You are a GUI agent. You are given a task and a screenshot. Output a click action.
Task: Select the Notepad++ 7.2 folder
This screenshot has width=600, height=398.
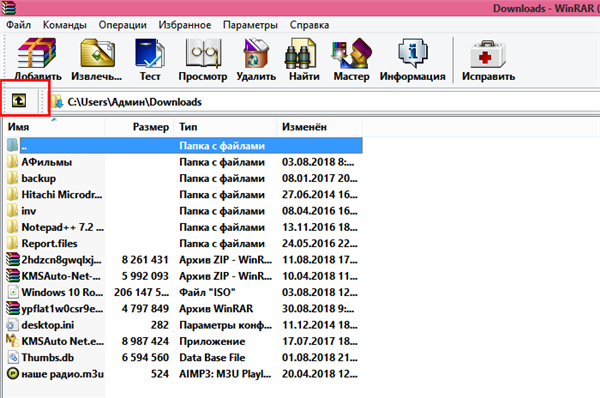point(62,227)
